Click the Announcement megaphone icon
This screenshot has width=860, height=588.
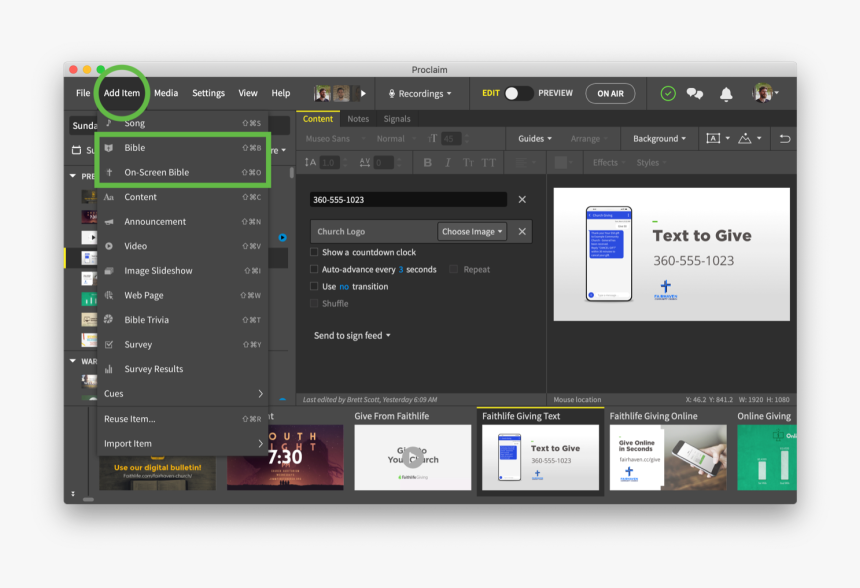click(109, 222)
